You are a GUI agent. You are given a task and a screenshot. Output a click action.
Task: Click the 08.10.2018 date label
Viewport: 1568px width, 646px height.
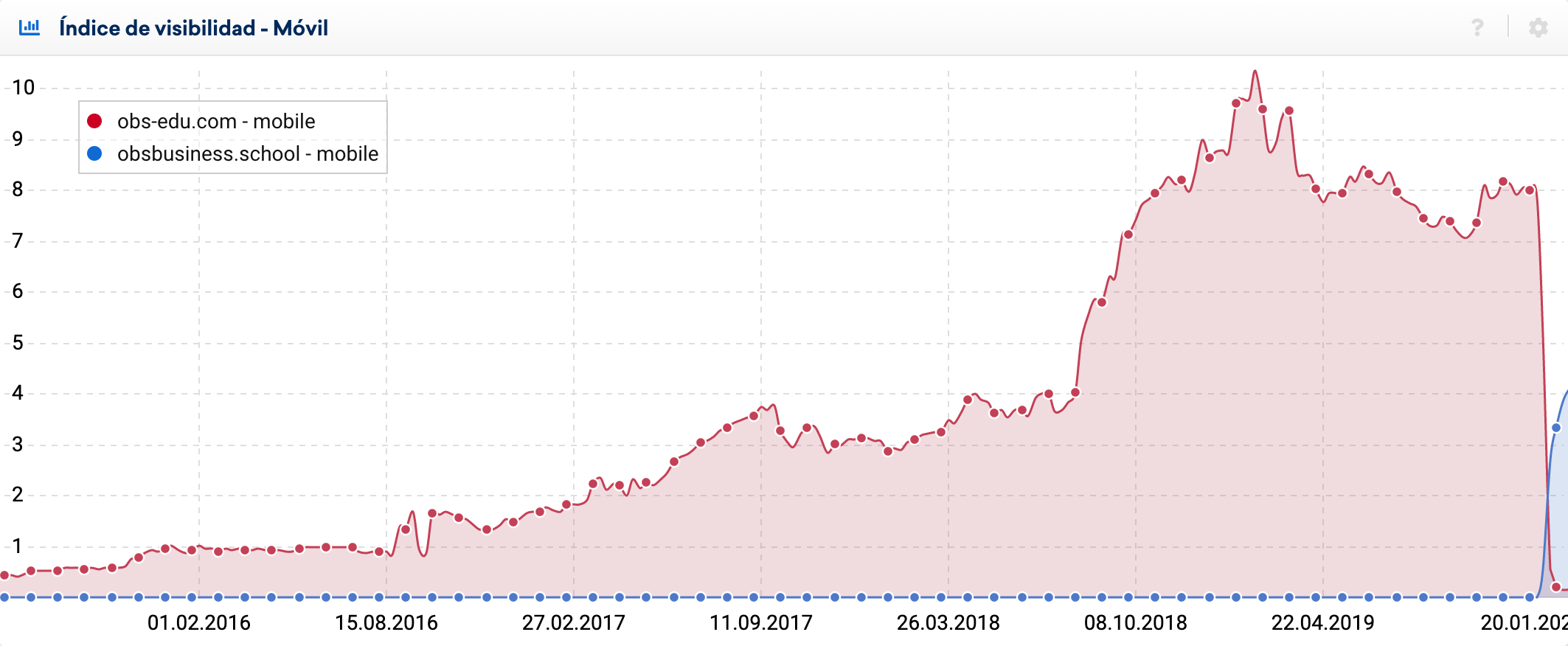pos(1135,623)
